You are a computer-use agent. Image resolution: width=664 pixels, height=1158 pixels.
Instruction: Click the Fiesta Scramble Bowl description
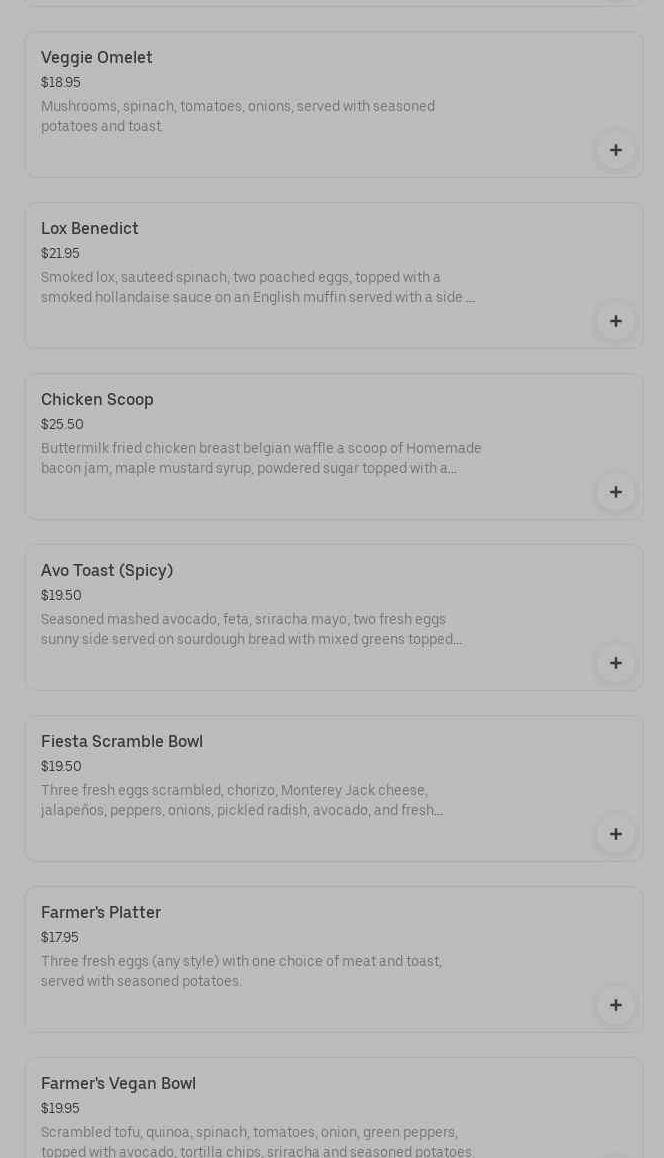(x=242, y=800)
